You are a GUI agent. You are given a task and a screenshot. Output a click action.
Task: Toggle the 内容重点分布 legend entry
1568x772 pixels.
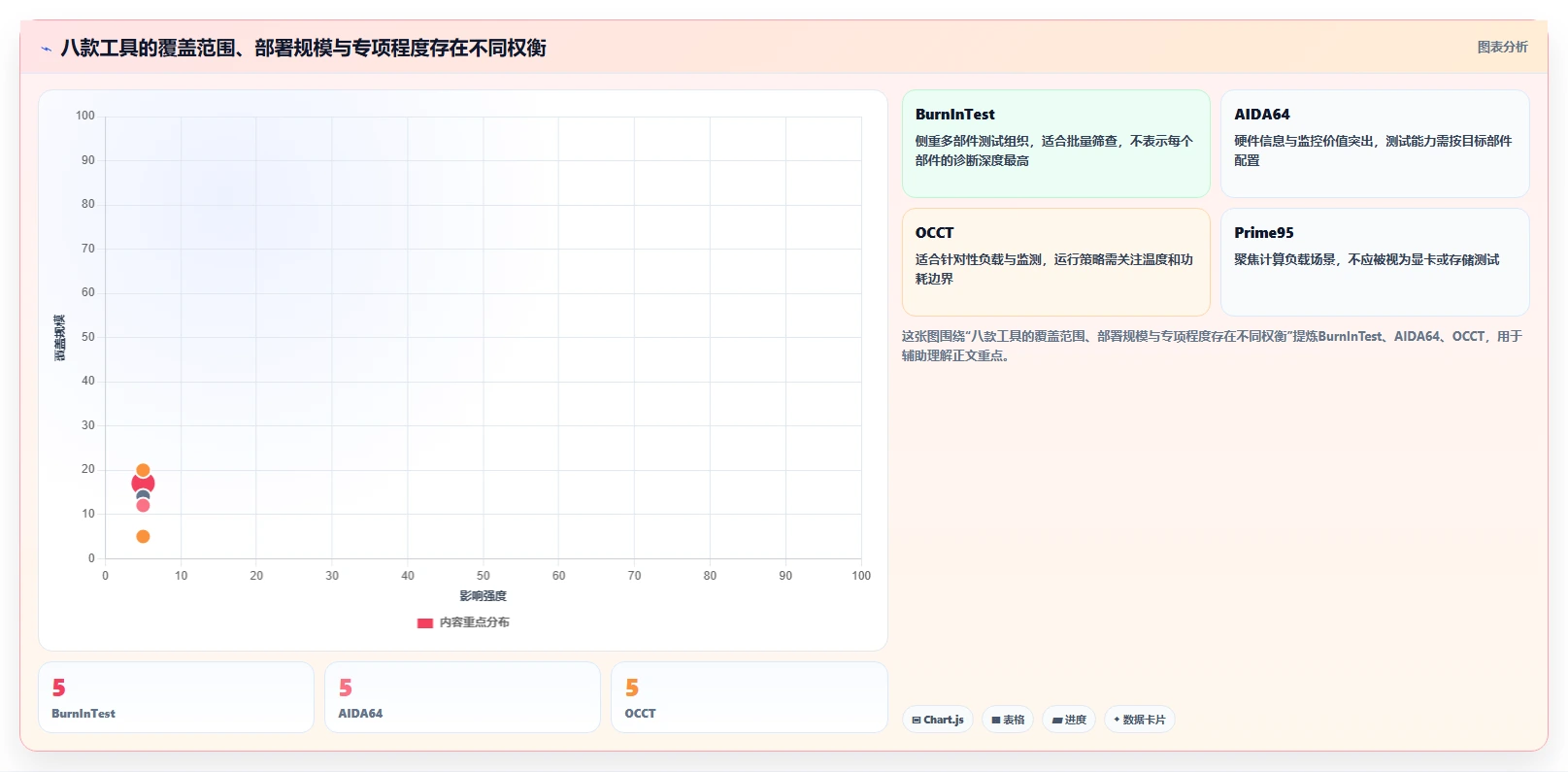[463, 622]
